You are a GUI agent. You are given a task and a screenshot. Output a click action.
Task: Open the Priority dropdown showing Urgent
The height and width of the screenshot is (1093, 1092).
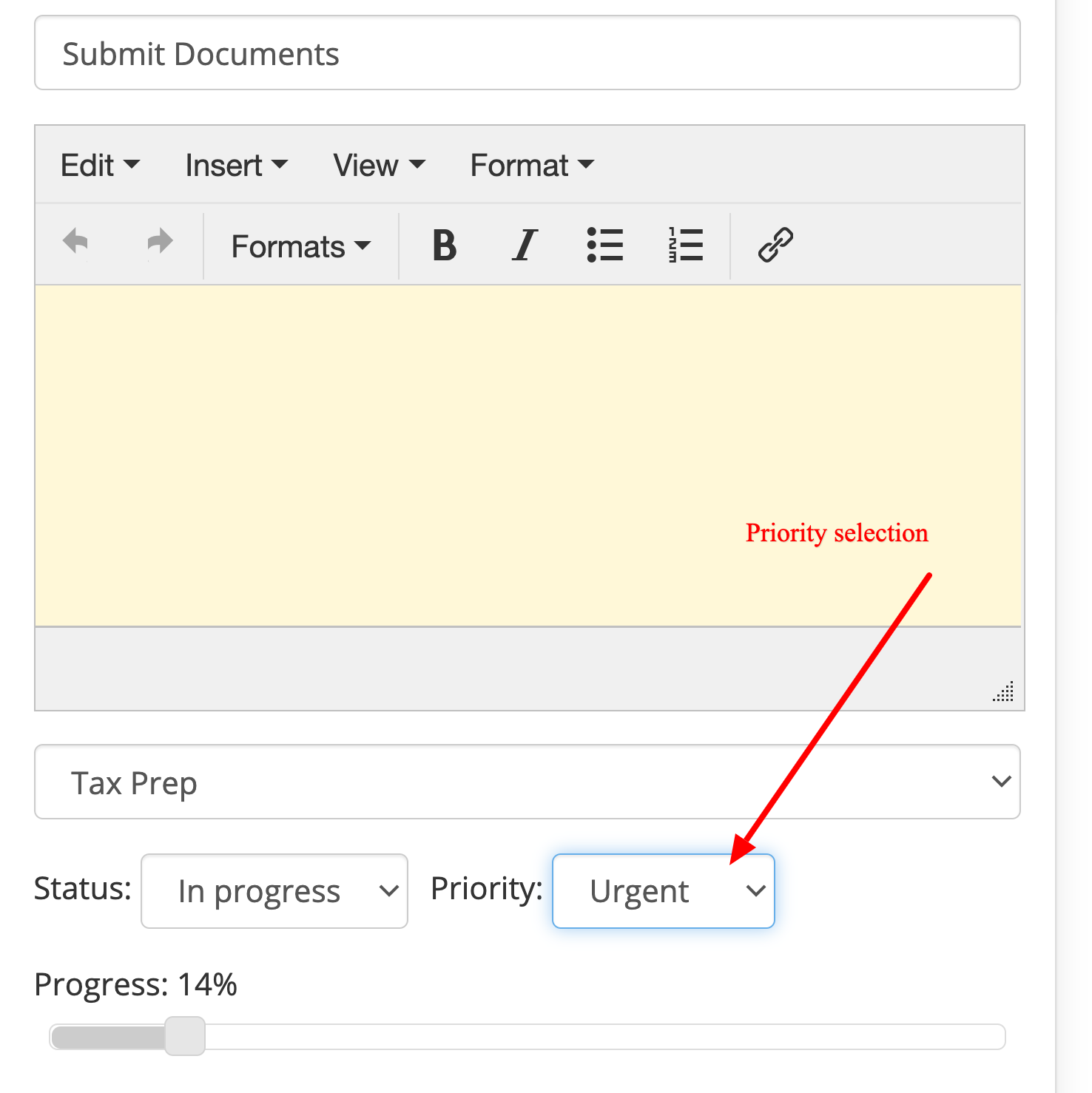click(x=664, y=891)
